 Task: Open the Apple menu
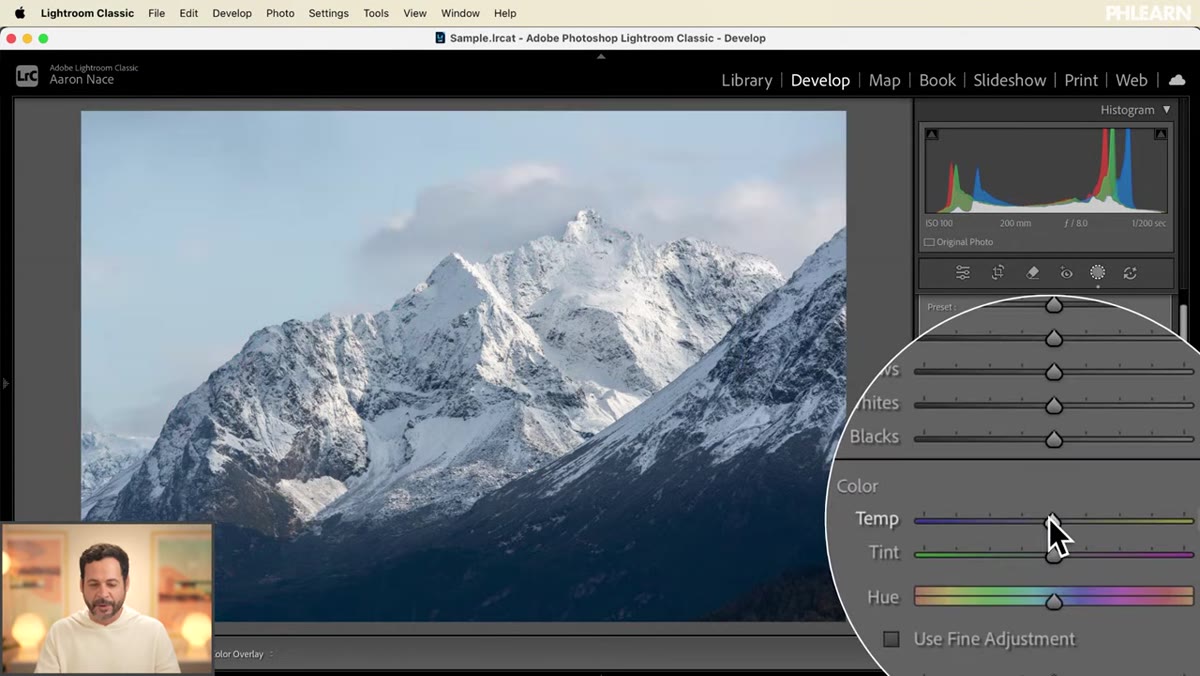19,13
